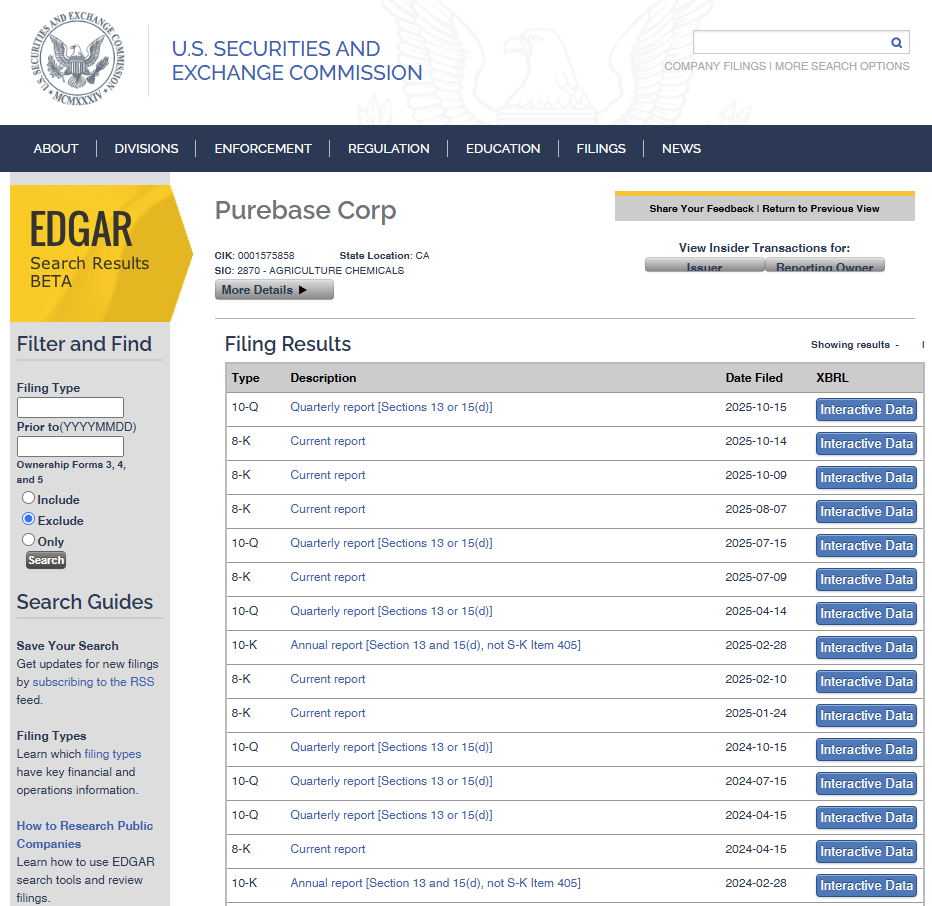
Task: Open the 2025-07-15 Quarterly report link
Action: [x=391, y=543]
